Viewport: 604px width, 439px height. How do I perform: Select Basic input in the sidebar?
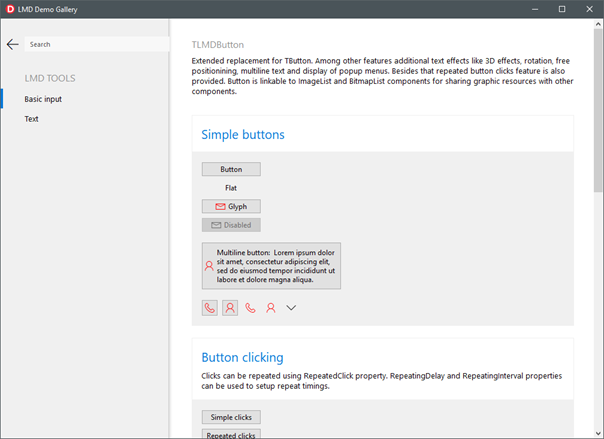click(x=43, y=99)
